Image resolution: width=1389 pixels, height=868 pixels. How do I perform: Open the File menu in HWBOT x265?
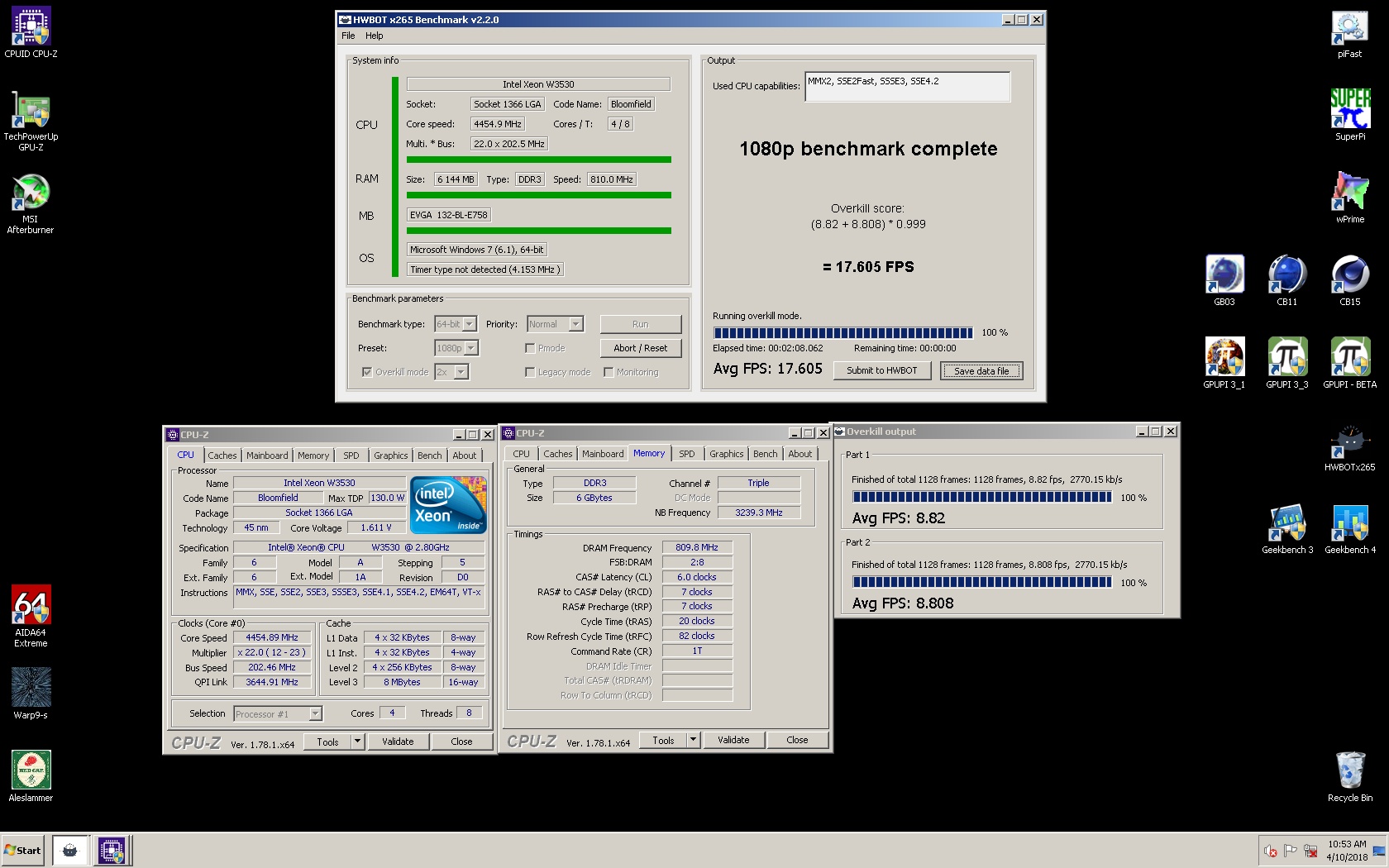(x=348, y=36)
